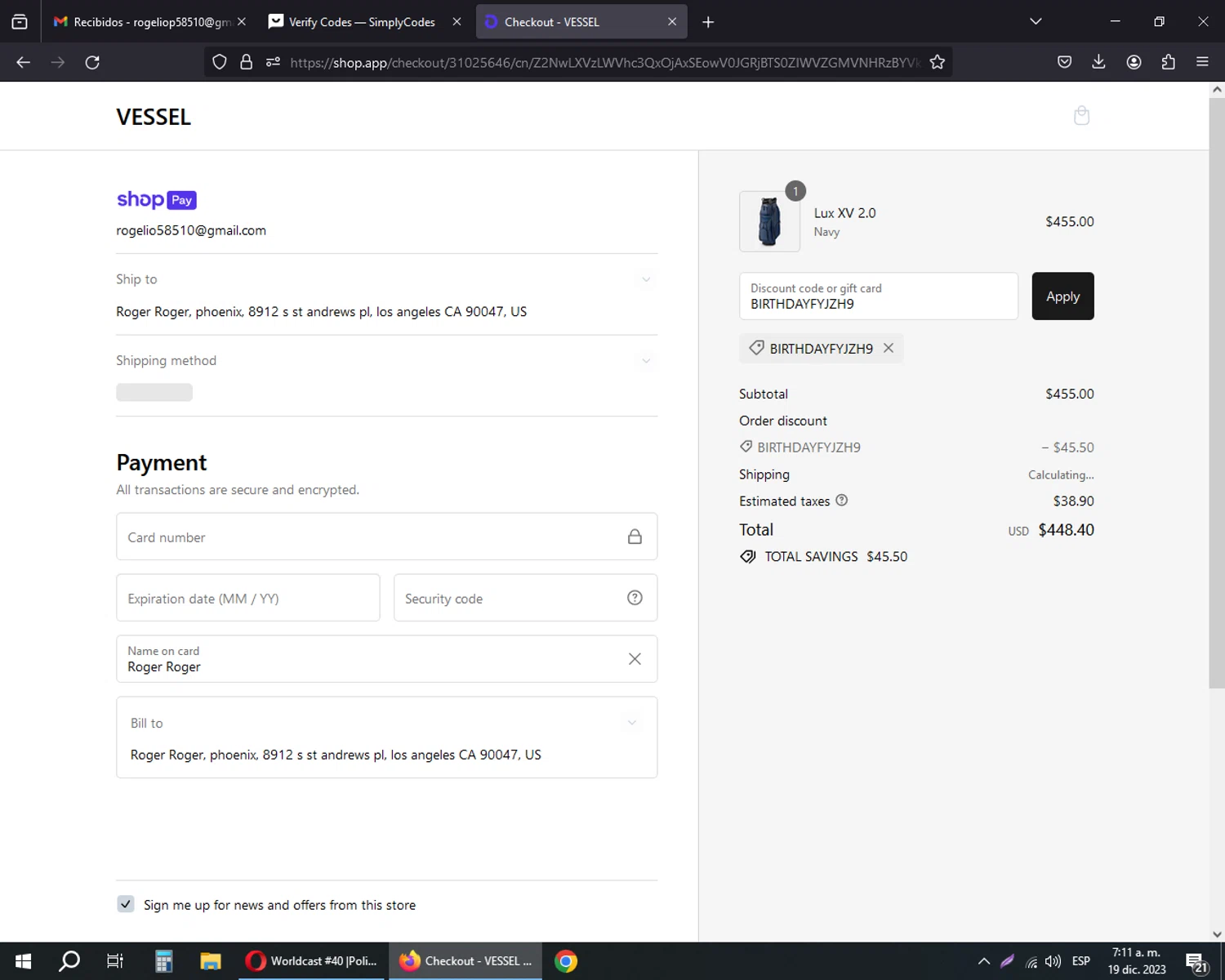Click the browser back arrow
Viewport: 1225px width, 980px height.
[23, 62]
